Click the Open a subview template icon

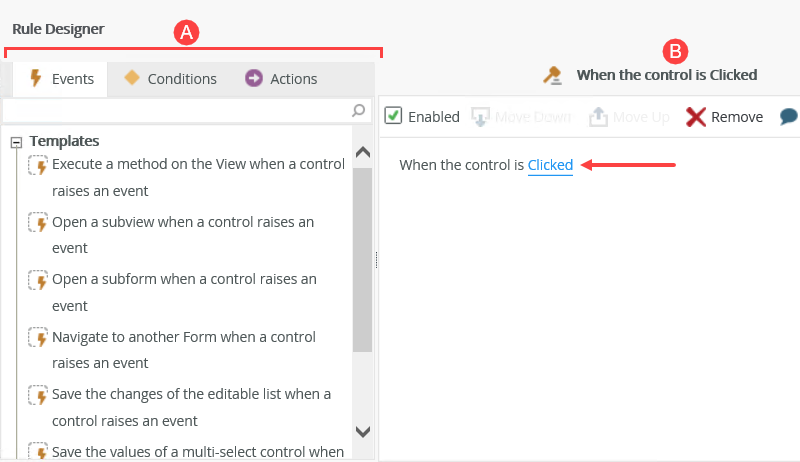point(38,222)
